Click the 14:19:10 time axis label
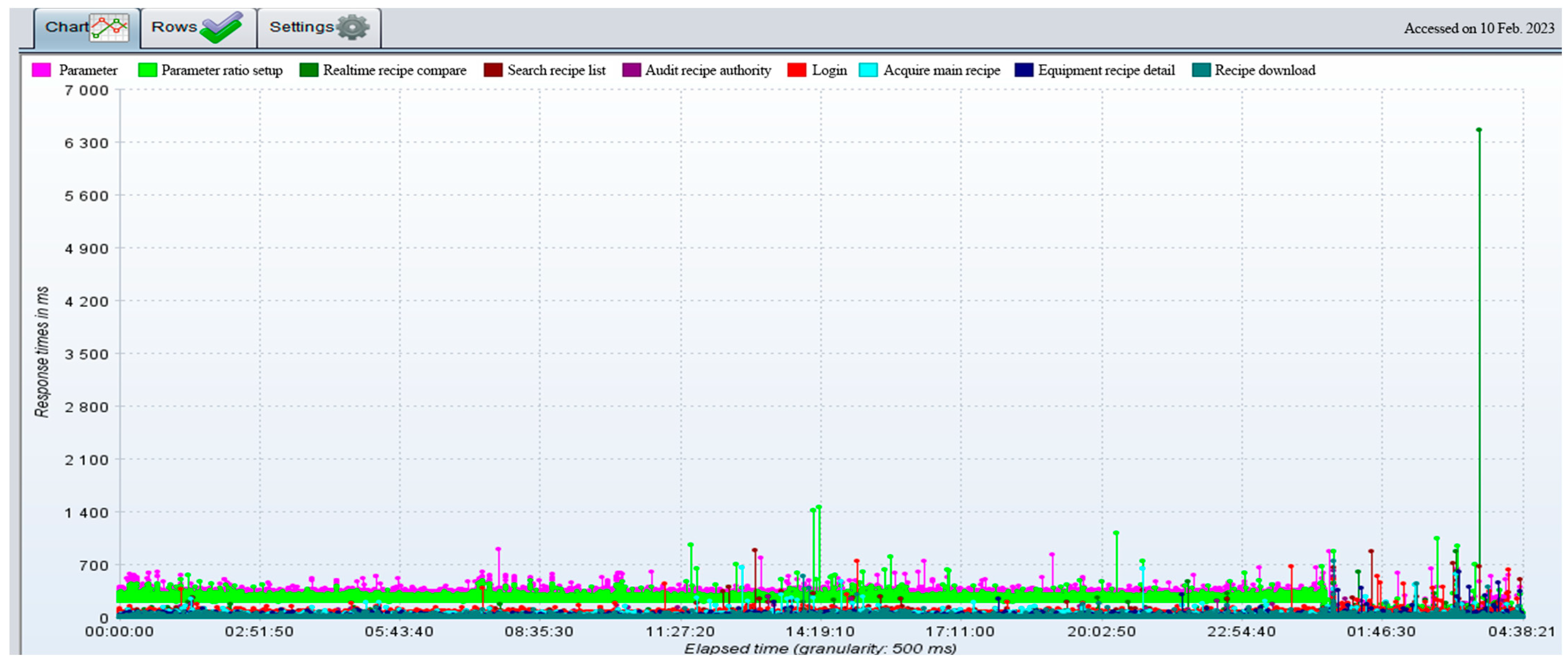1568x667 pixels. coord(820,631)
